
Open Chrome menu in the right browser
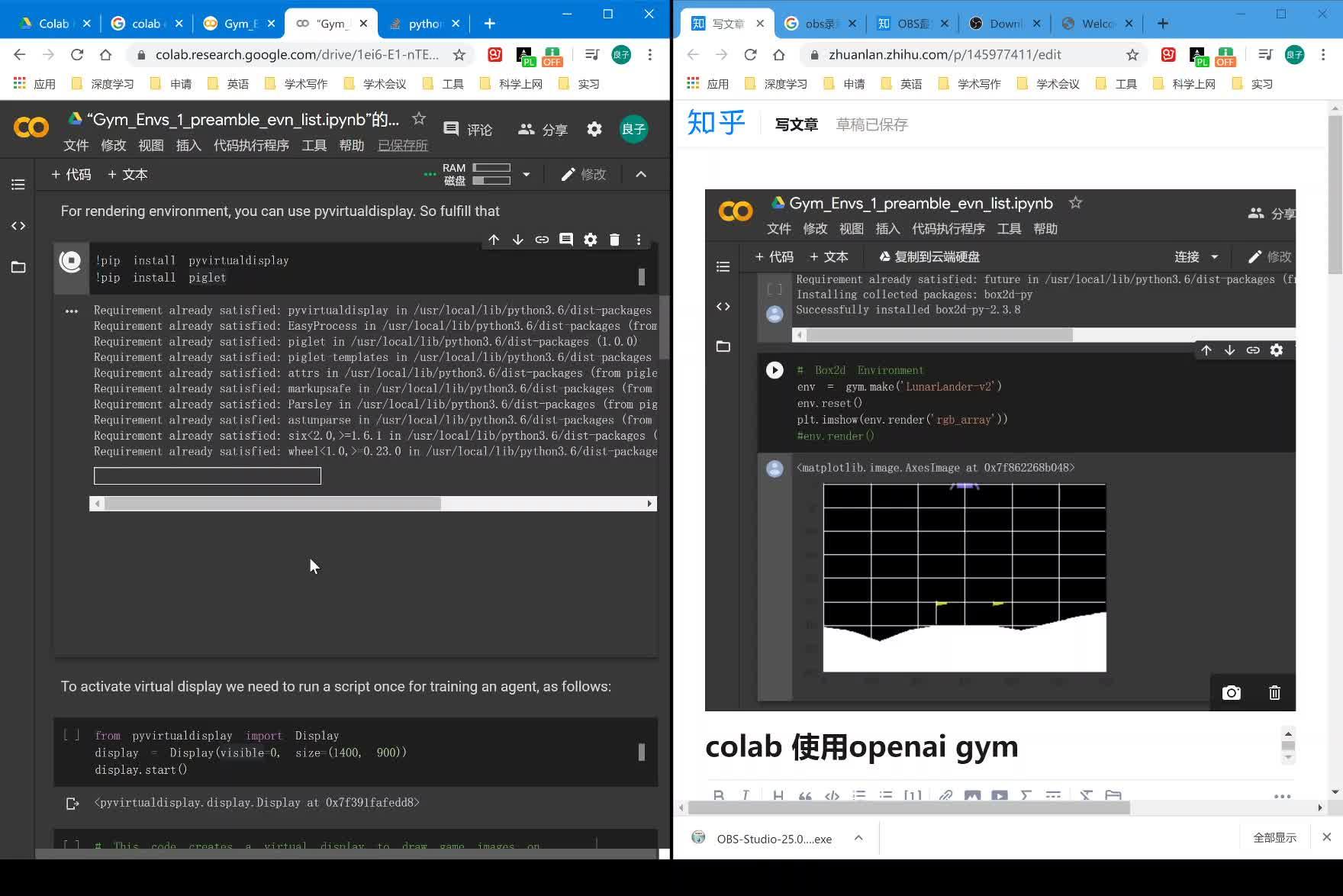(x=1324, y=54)
